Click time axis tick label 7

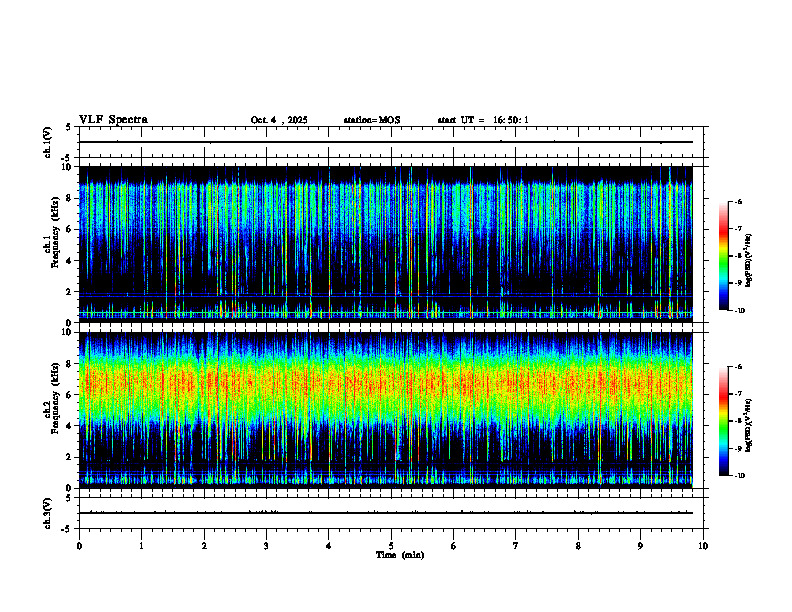[x=516, y=546]
